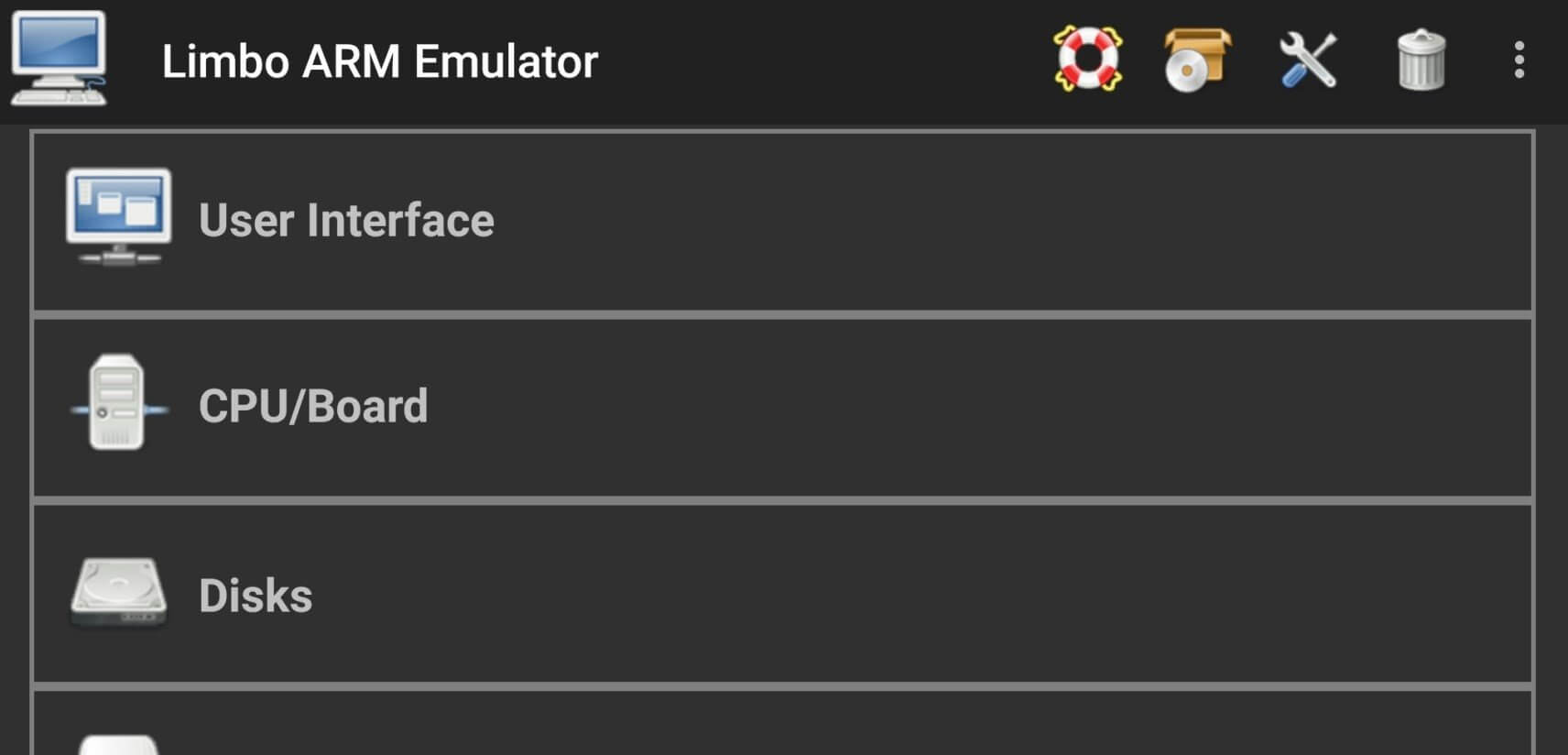Click the monitor icon beside User Interface
Screen dimensions: 1568x755
(118, 216)
